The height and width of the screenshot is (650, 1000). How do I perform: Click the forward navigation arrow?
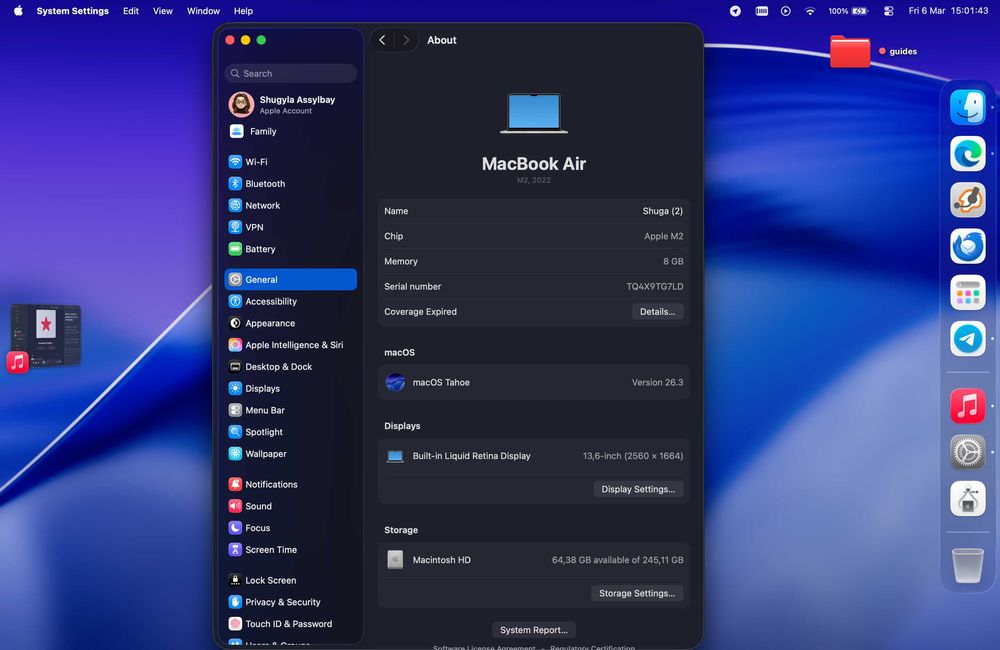pyautogui.click(x=406, y=40)
